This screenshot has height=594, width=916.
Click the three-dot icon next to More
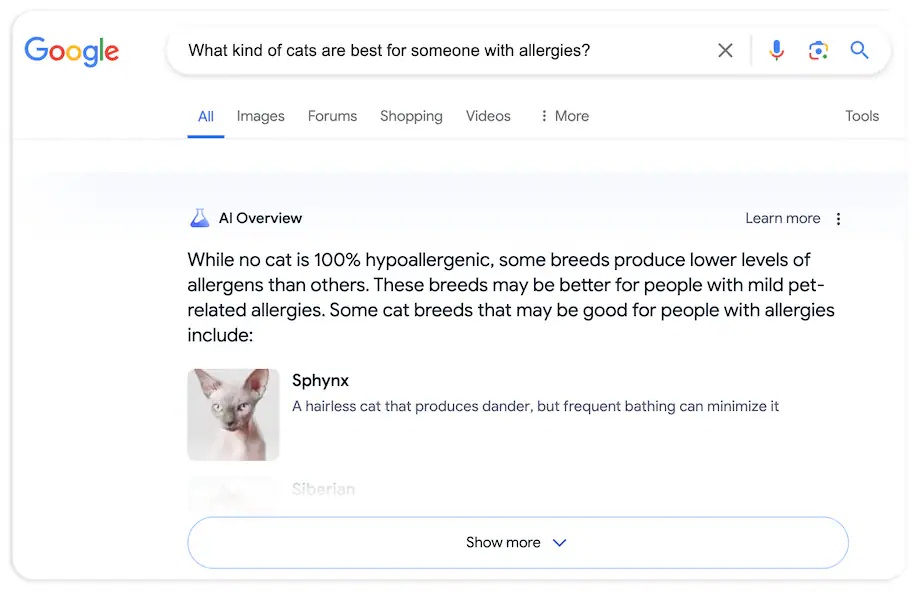pyautogui.click(x=546, y=116)
